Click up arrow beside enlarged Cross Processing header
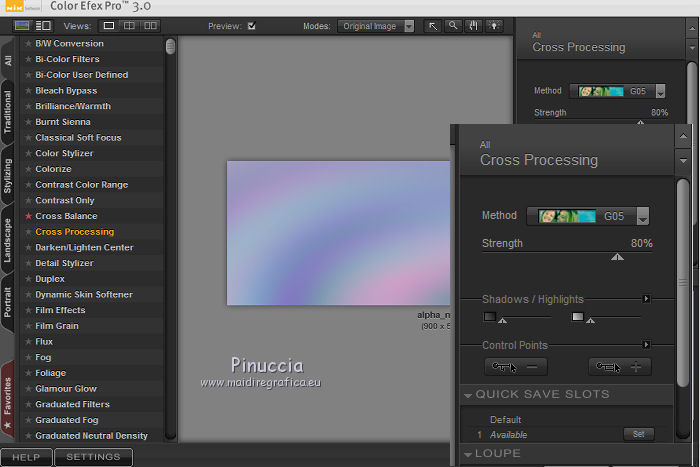The height and width of the screenshot is (467, 700). point(683,136)
